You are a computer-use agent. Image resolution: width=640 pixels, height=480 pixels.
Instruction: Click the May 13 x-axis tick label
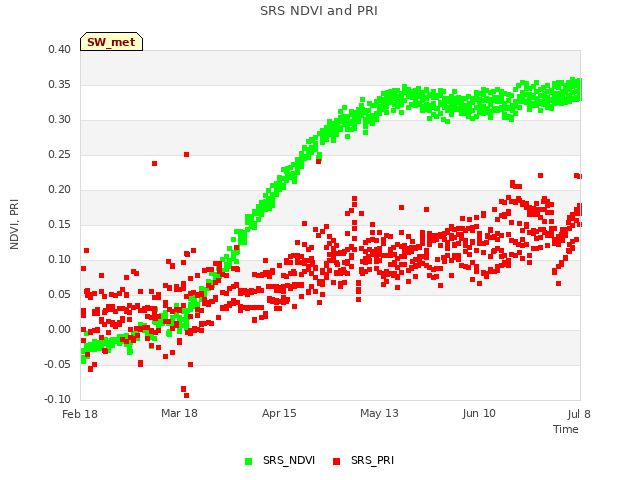(379, 413)
